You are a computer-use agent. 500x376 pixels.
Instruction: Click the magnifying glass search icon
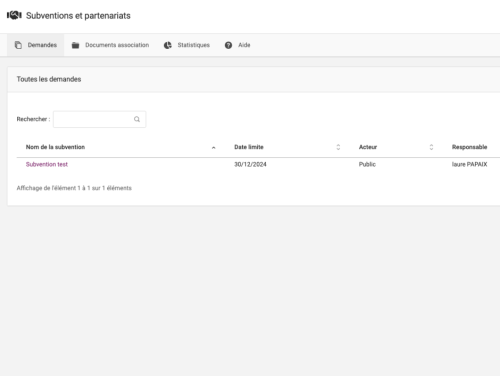(x=137, y=119)
